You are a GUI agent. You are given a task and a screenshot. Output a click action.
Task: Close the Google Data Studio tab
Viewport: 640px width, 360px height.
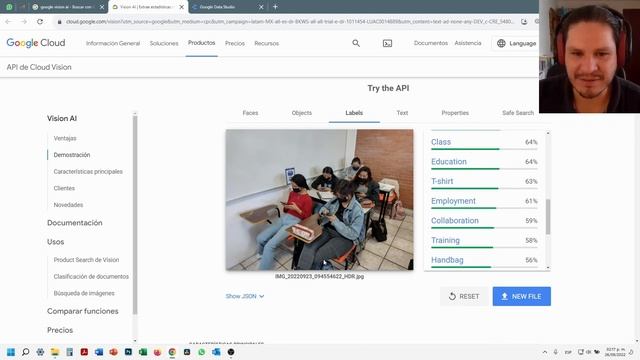coord(261,7)
